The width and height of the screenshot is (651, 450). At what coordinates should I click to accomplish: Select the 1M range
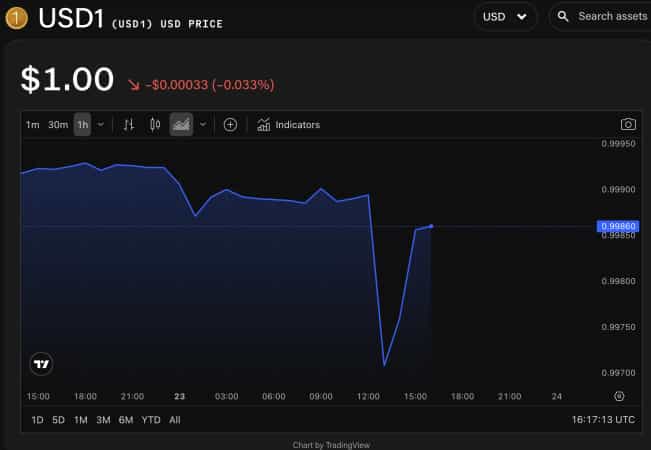click(x=81, y=420)
